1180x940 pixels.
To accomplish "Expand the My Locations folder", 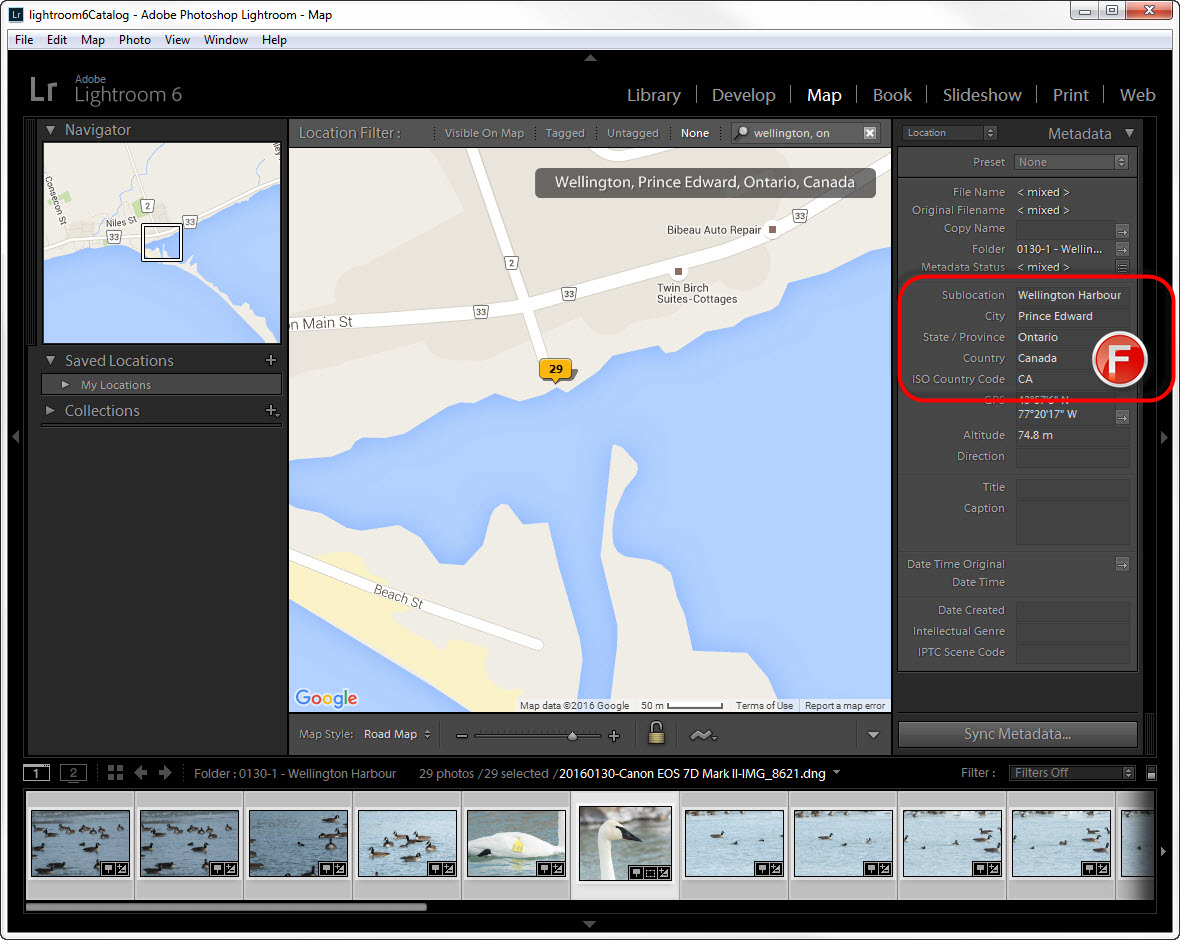I will point(65,385).
